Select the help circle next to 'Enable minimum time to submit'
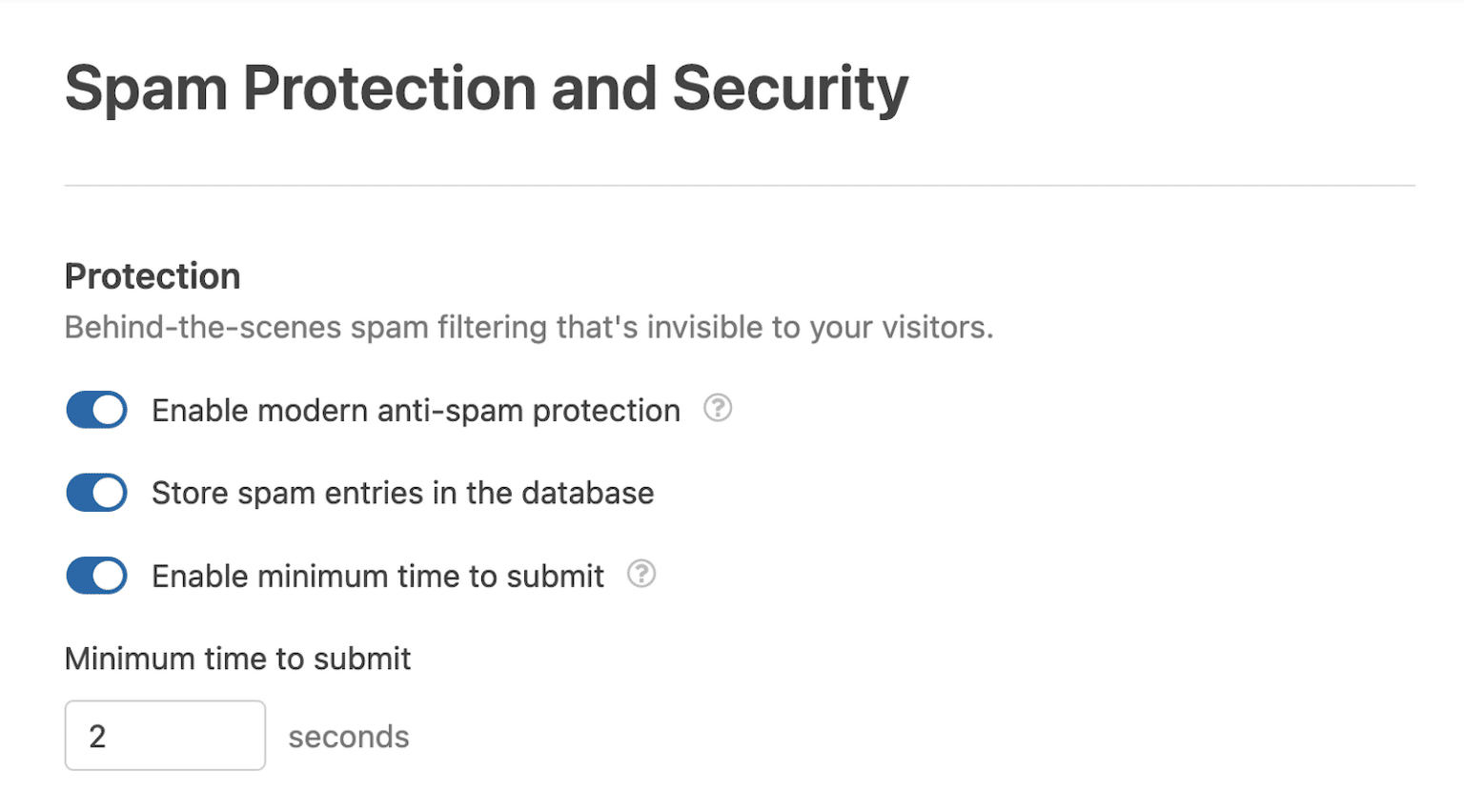The width and height of the screenshot is (1464, 812). [641, 575]
